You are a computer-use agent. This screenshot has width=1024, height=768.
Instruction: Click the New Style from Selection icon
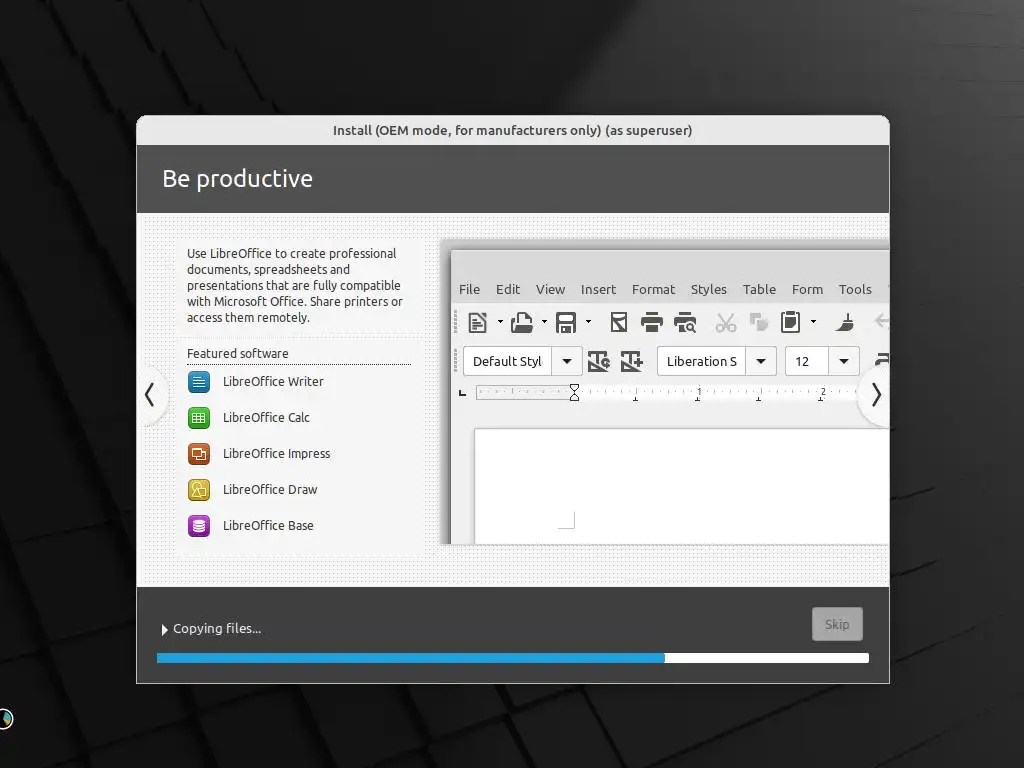click(x=632, y=361)
